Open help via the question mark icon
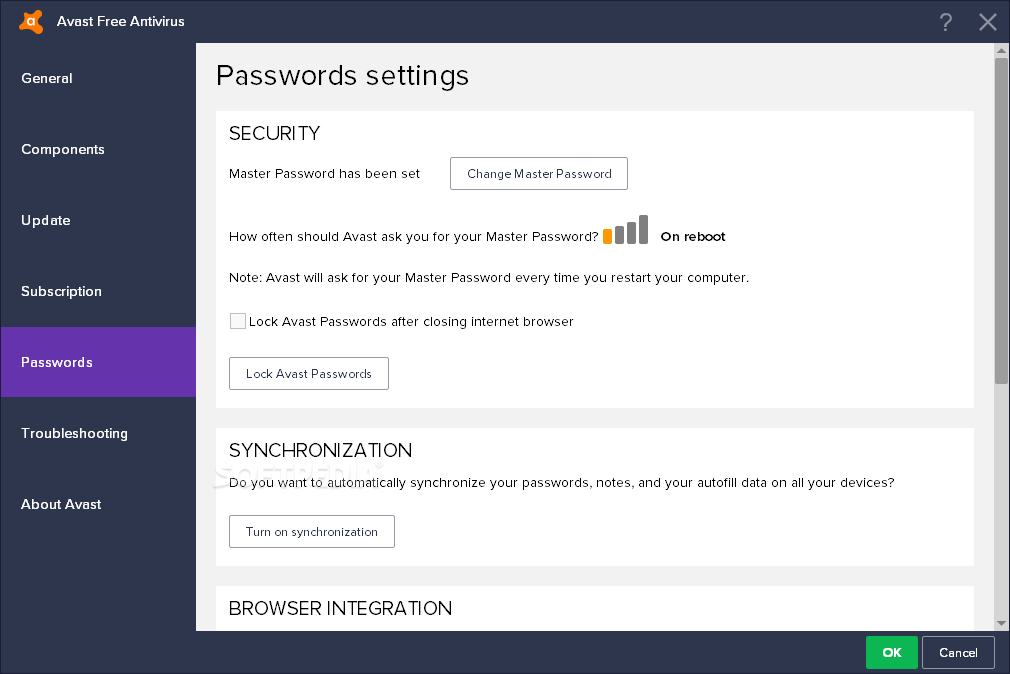Screen dimensions: 1010x674 pyautogui.click(x=945, y=22)
